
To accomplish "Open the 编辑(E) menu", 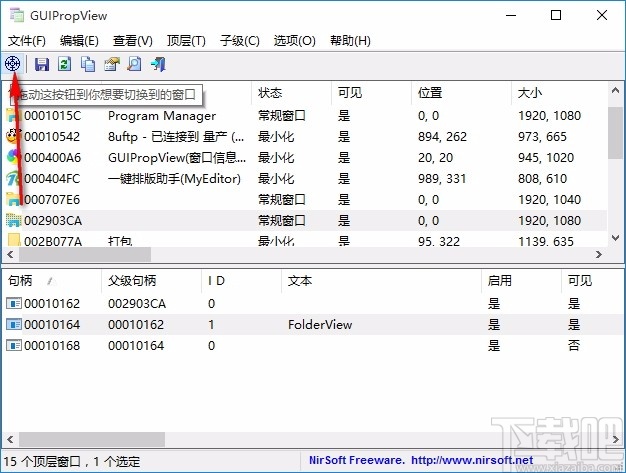I will click(79, 41).
